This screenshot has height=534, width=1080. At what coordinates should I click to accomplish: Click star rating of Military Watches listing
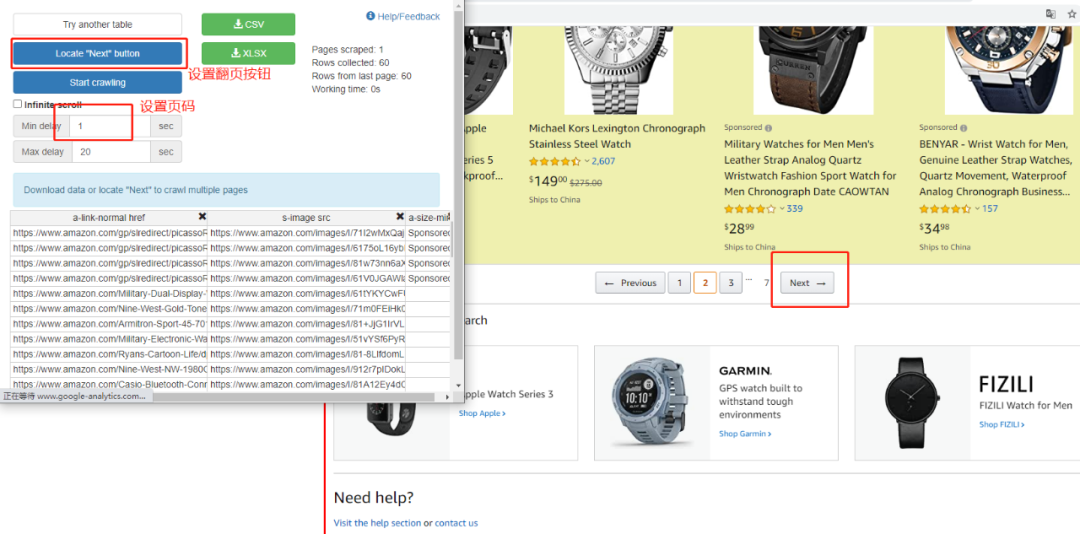pyautogui.click(x=750, y=209)
